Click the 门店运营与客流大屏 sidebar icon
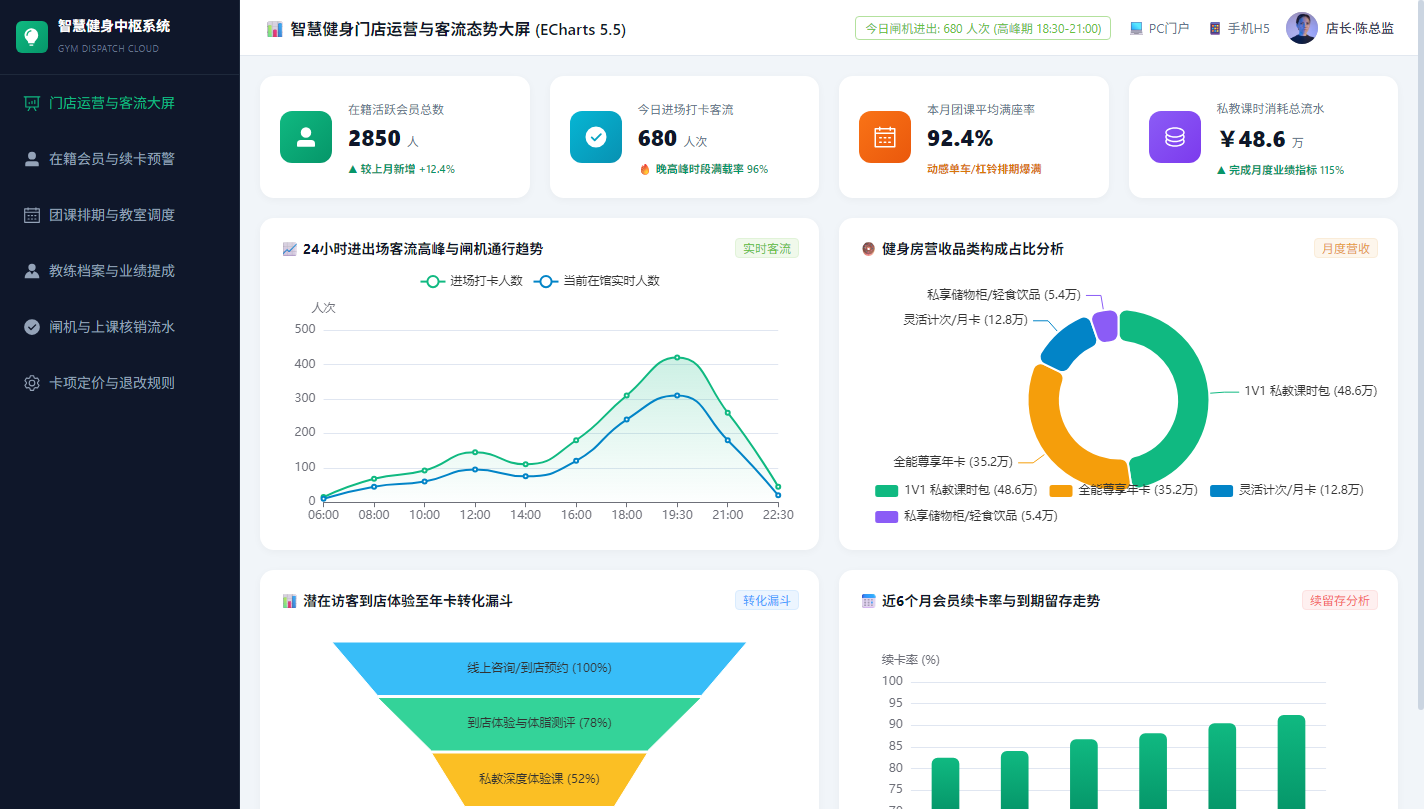Image resolution: width=1424 pixels, height=809 pixels. tap(32, 103)
